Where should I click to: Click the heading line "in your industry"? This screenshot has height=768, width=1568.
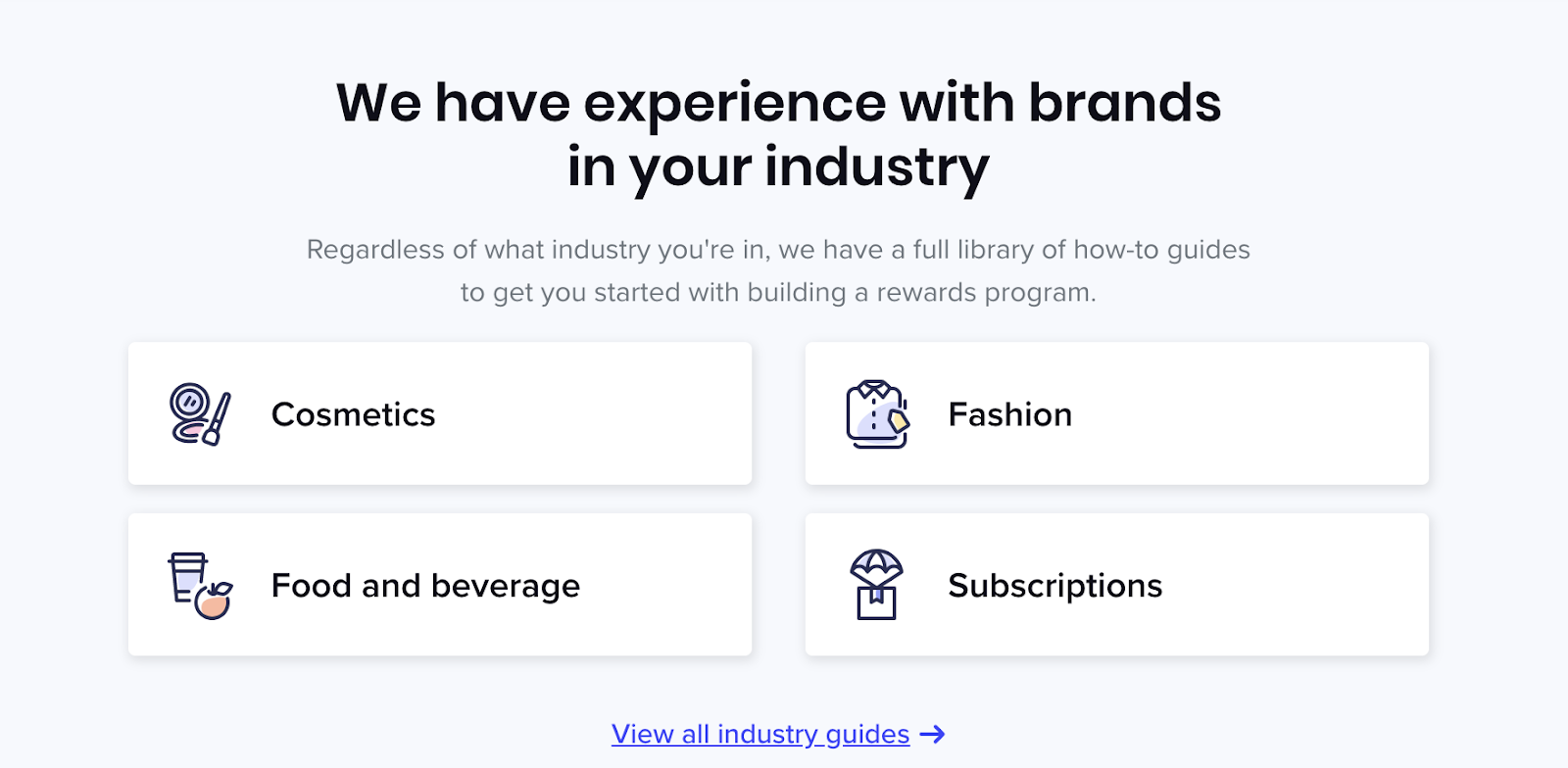778,168
